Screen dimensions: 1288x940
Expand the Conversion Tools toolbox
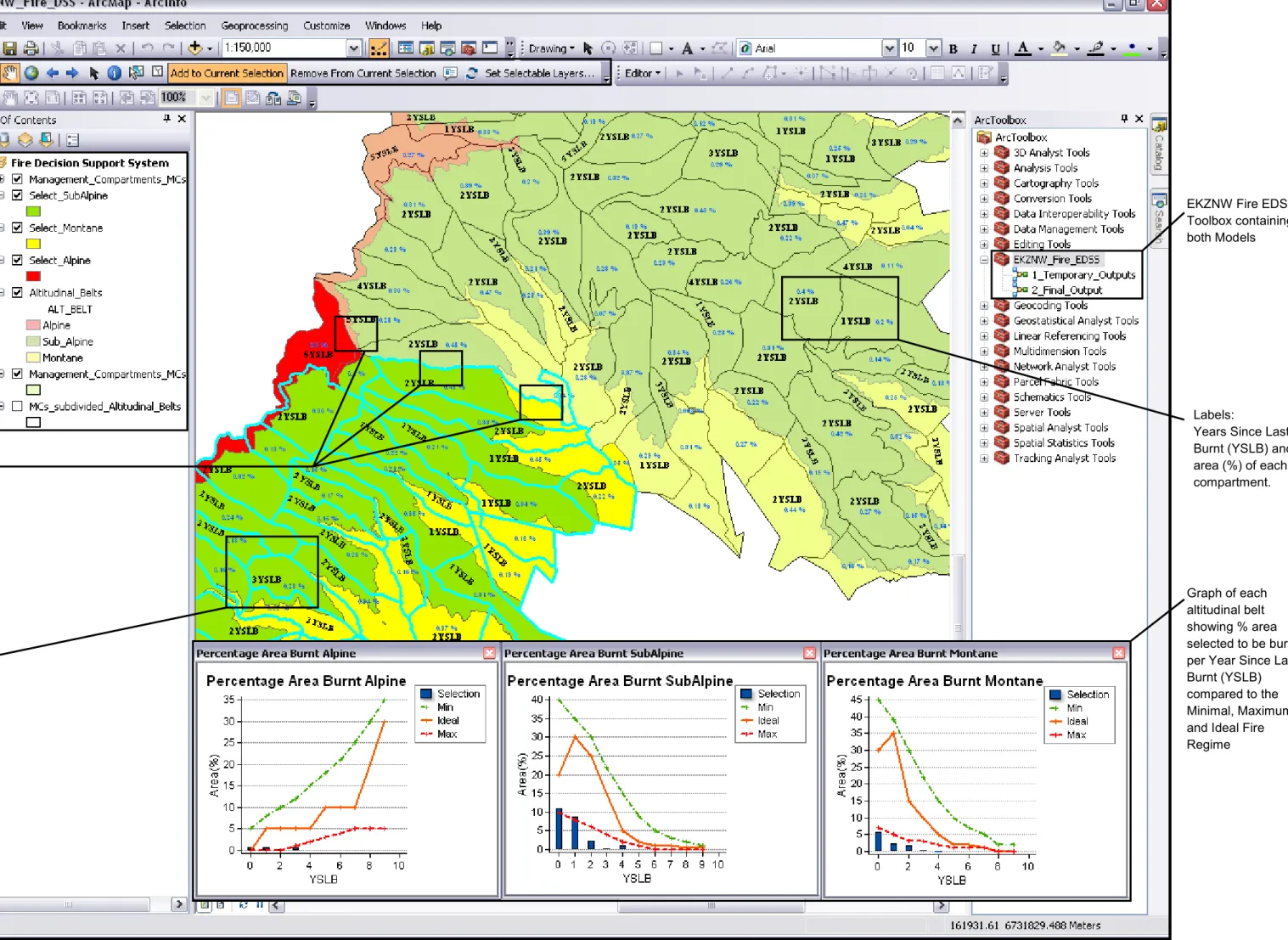[984, 199]
